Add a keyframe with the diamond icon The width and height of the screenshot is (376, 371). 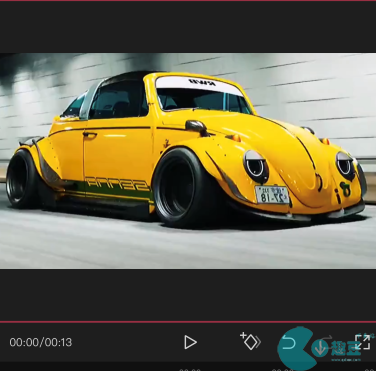[x=250, y=341]
